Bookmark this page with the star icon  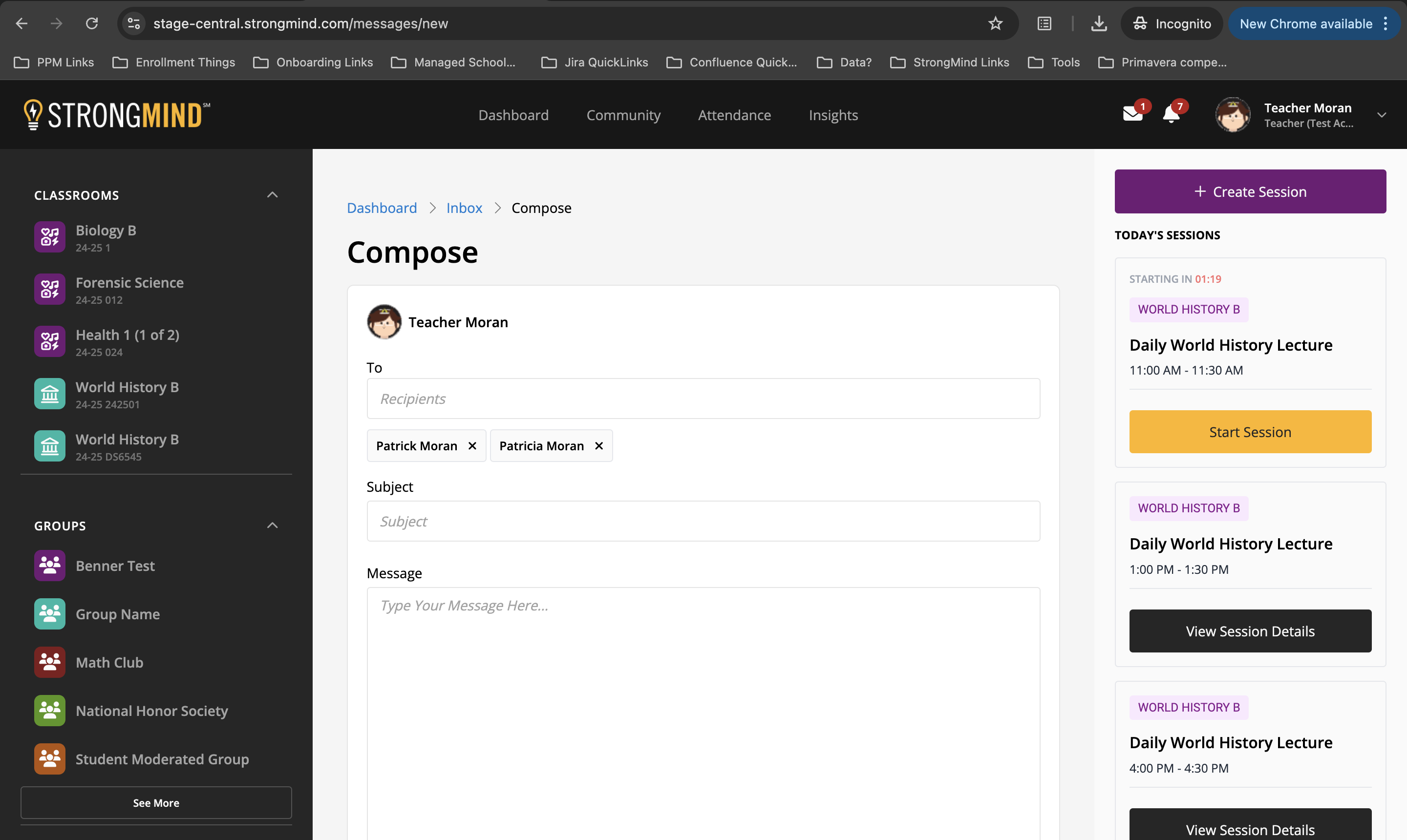pyautogui.click(x=995, y=23)
